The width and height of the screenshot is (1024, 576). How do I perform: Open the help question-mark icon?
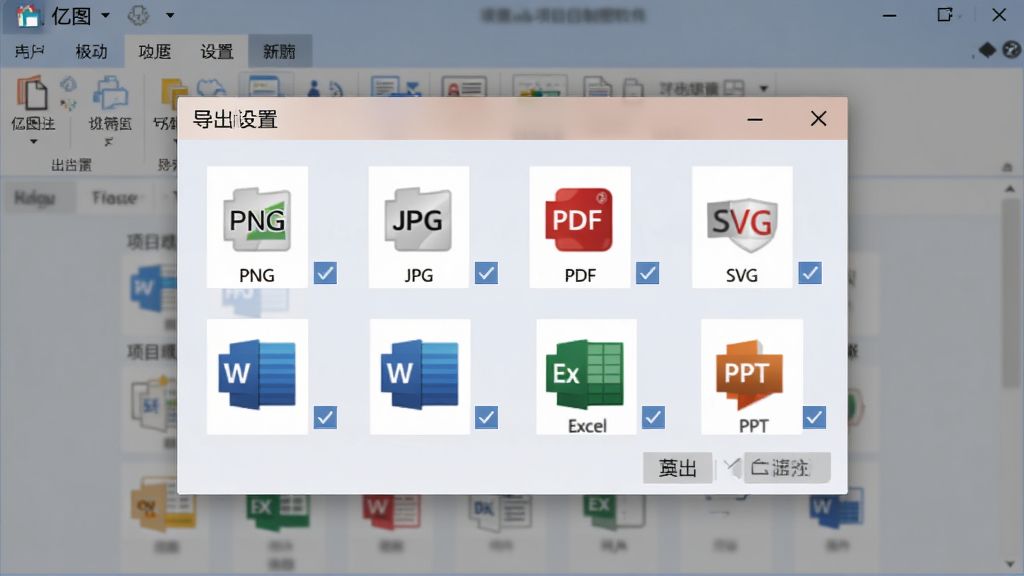(x=1012, y=50)
